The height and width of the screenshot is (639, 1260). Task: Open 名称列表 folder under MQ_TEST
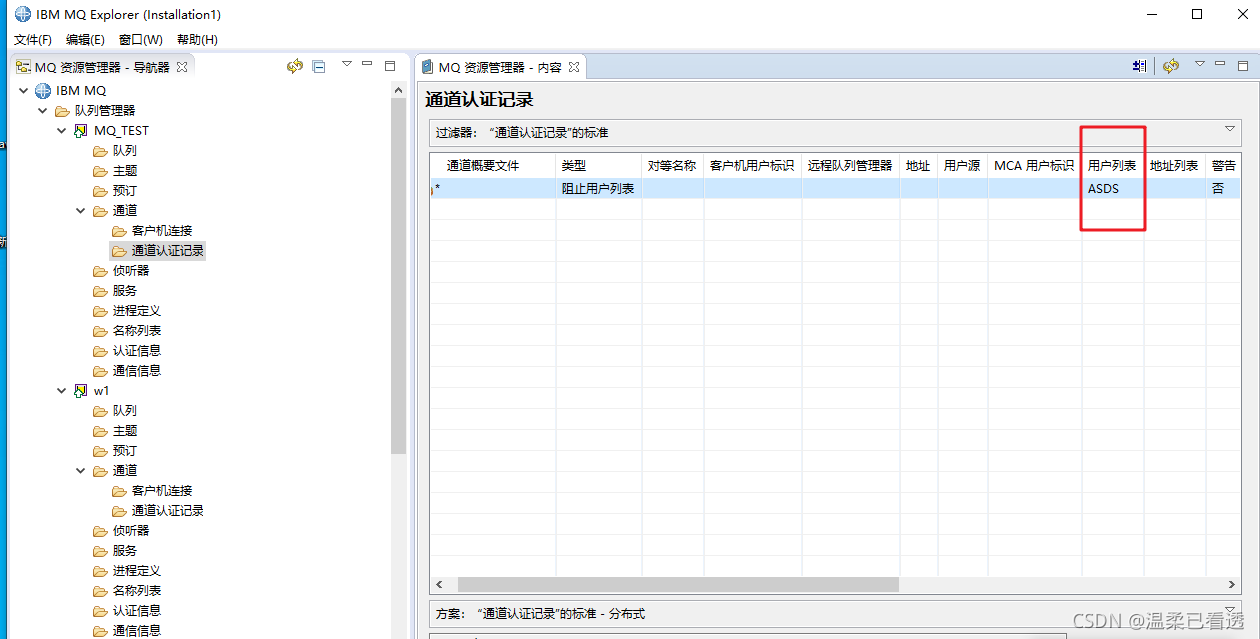point(137,331)
